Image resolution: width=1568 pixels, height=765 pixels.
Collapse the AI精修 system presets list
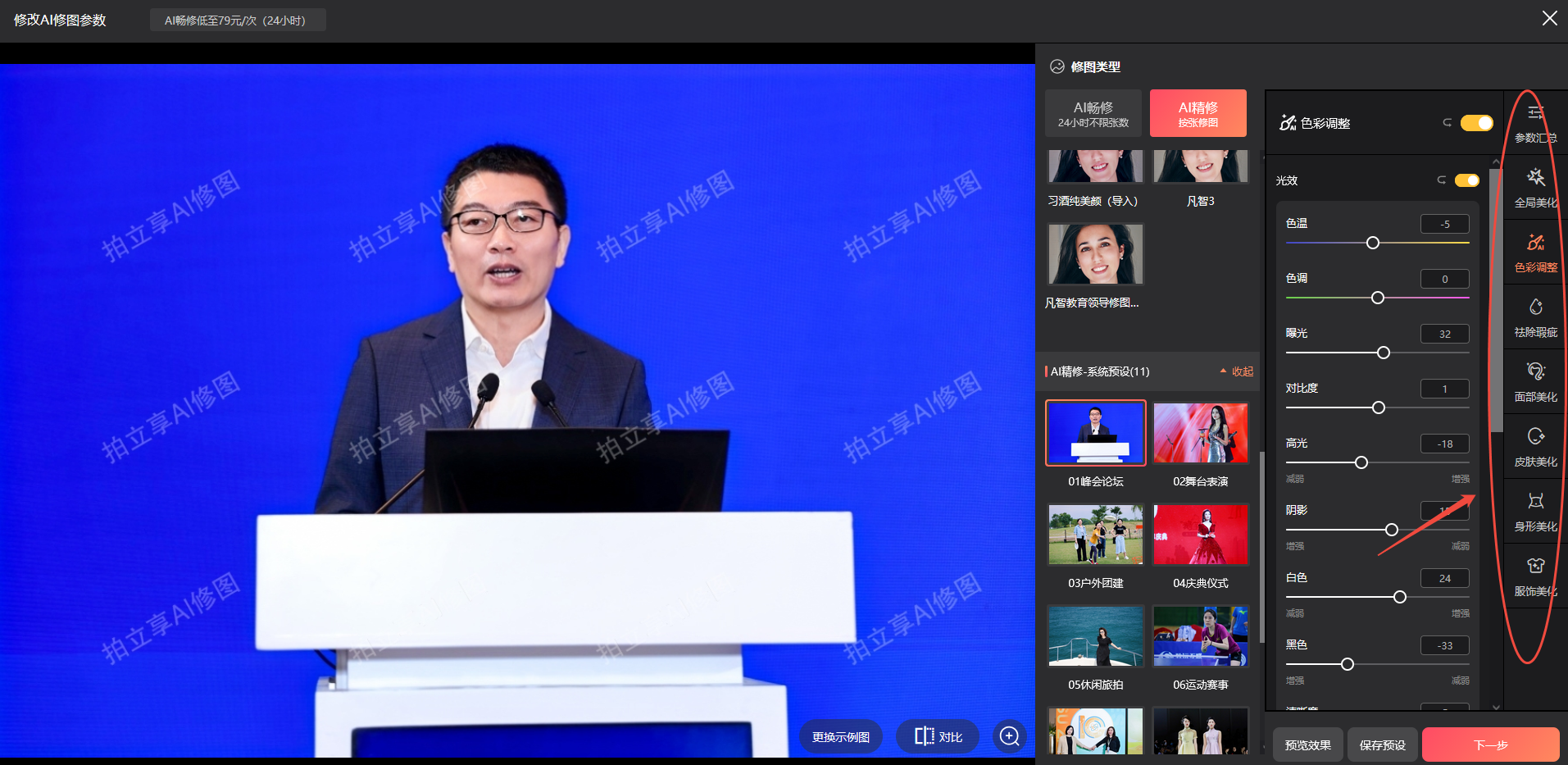click(1237, 371)
